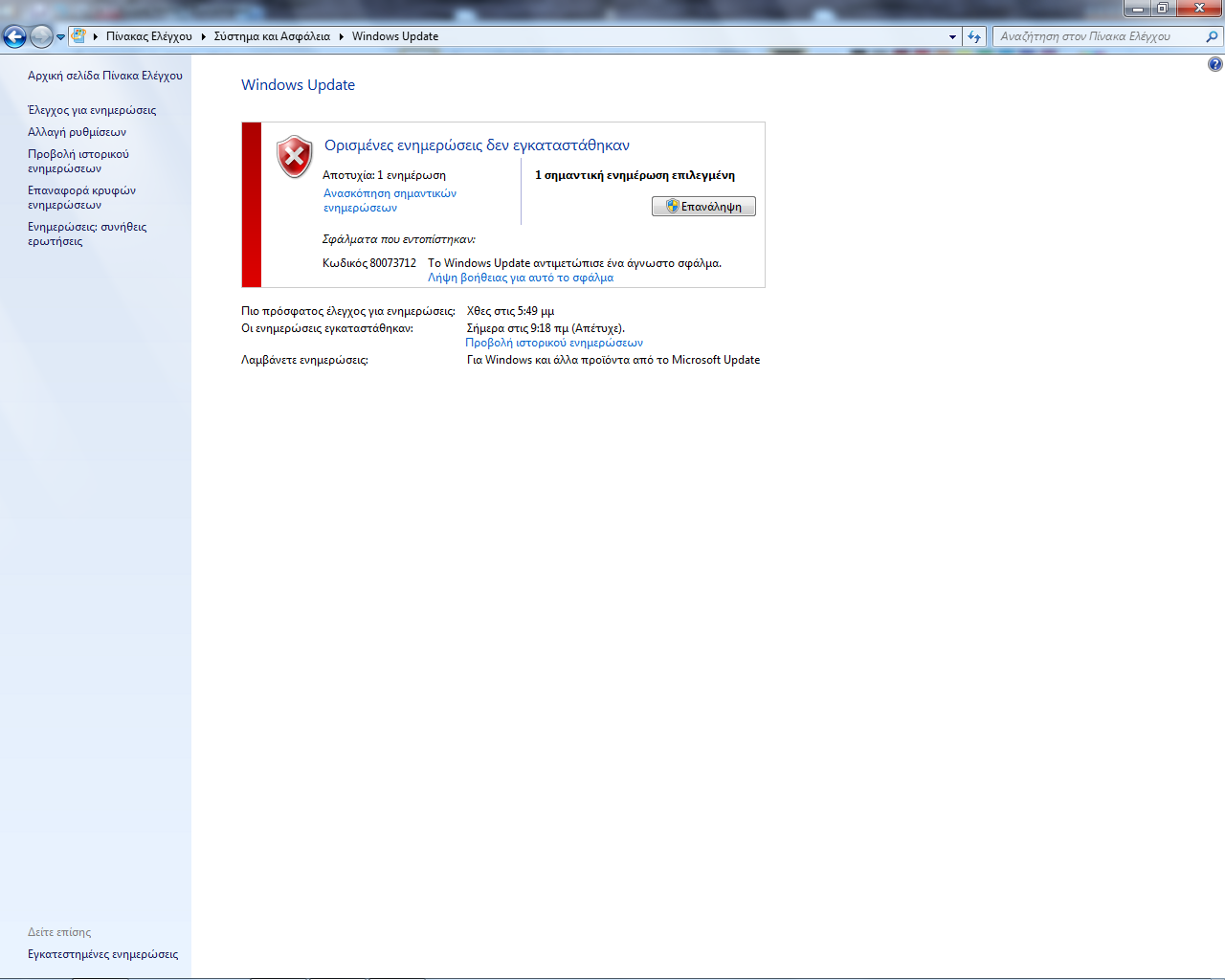Screen dimensions: 1225x980
Task: Select Windows Update breadcrumb item
Action: [395, 36]
